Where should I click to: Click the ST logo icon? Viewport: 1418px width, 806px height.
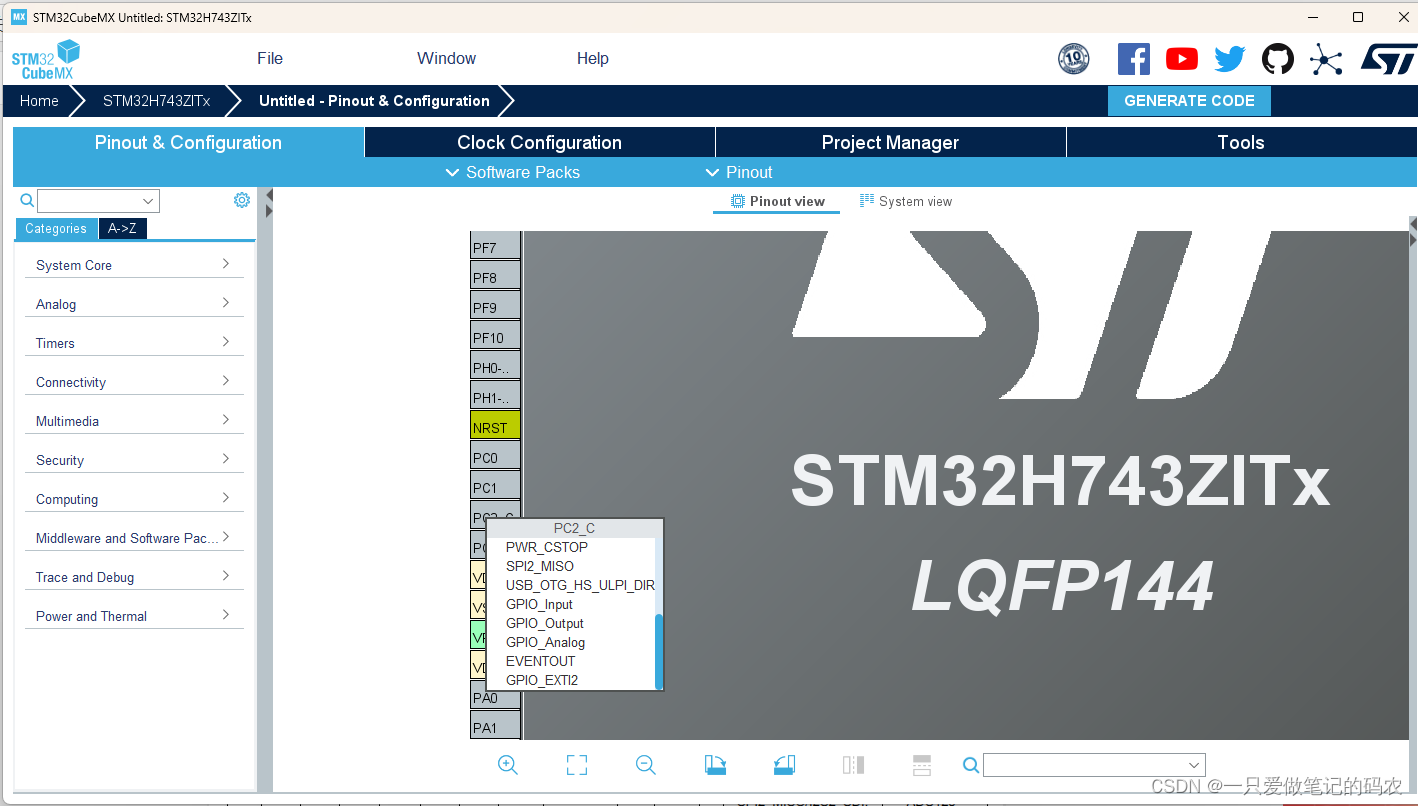(x=1387, y=59)
